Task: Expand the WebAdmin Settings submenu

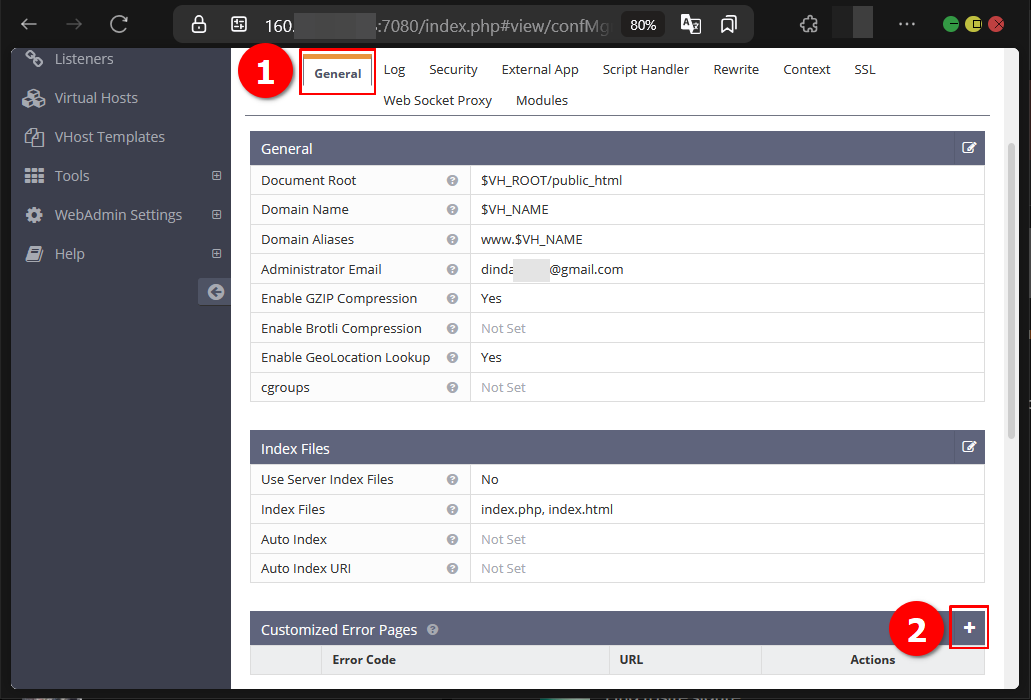Action: click(x=216, y=215)
